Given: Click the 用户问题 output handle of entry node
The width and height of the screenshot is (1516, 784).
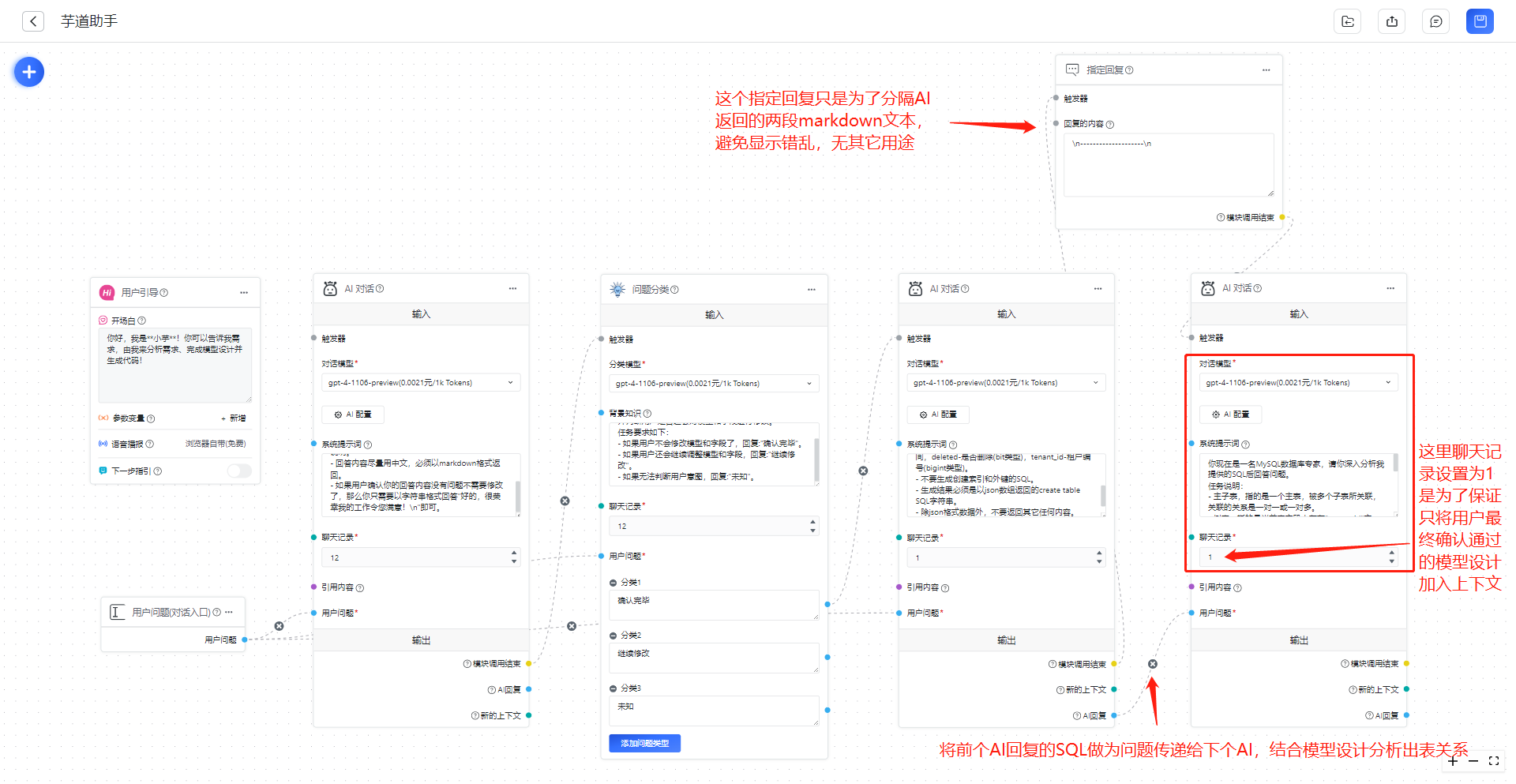Looking at the screenshot, I should coord(245,640).
